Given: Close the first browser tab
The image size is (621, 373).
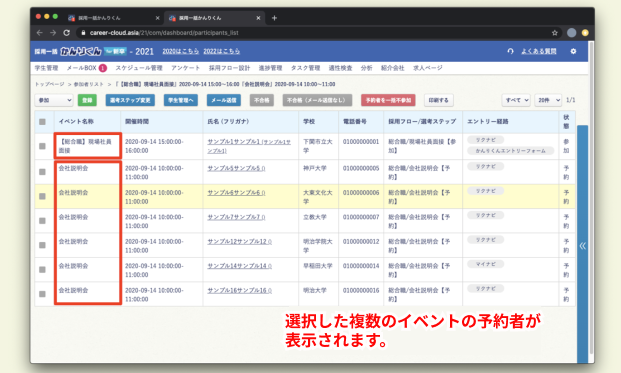Looking at the screenshot, I should [x=157, y=18].
